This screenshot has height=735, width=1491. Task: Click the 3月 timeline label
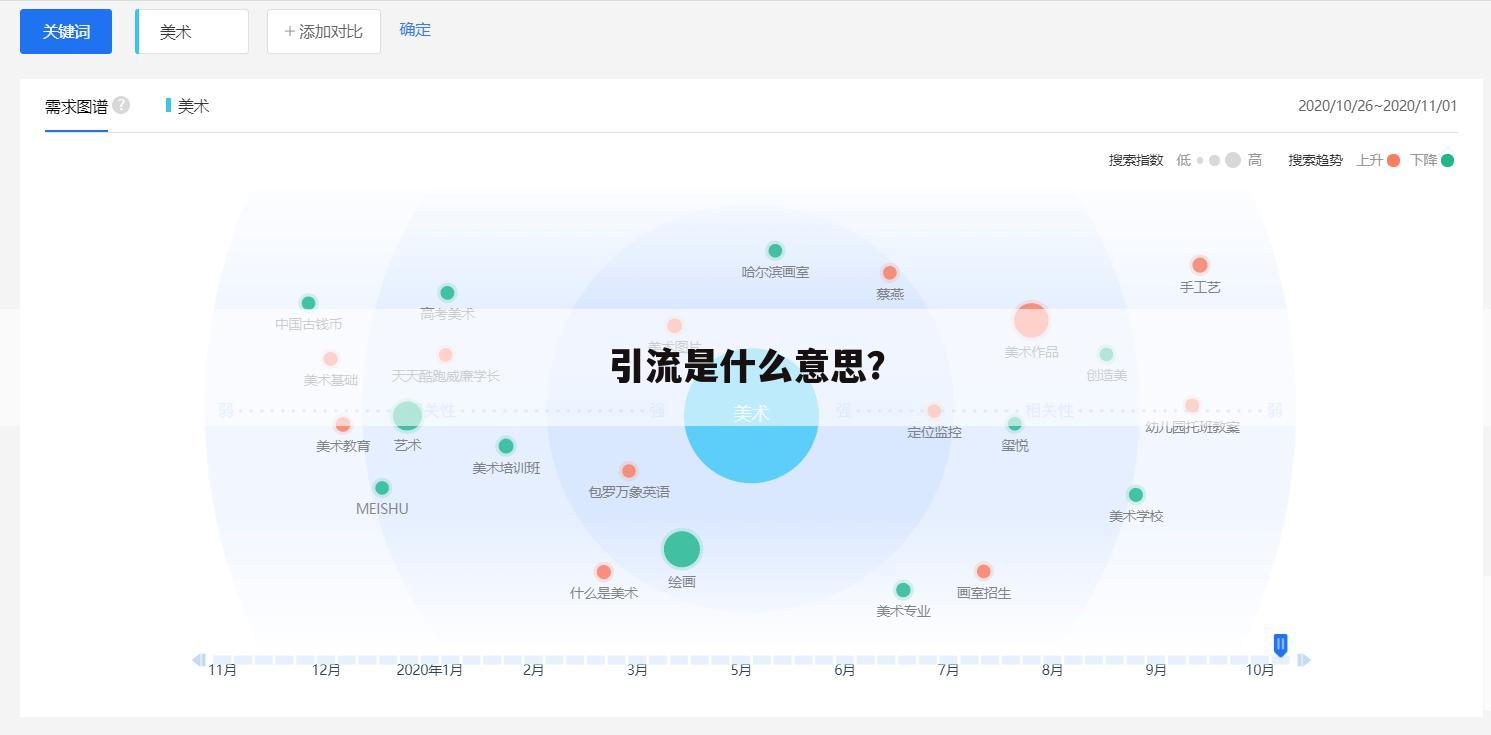[x=637, y=670]
